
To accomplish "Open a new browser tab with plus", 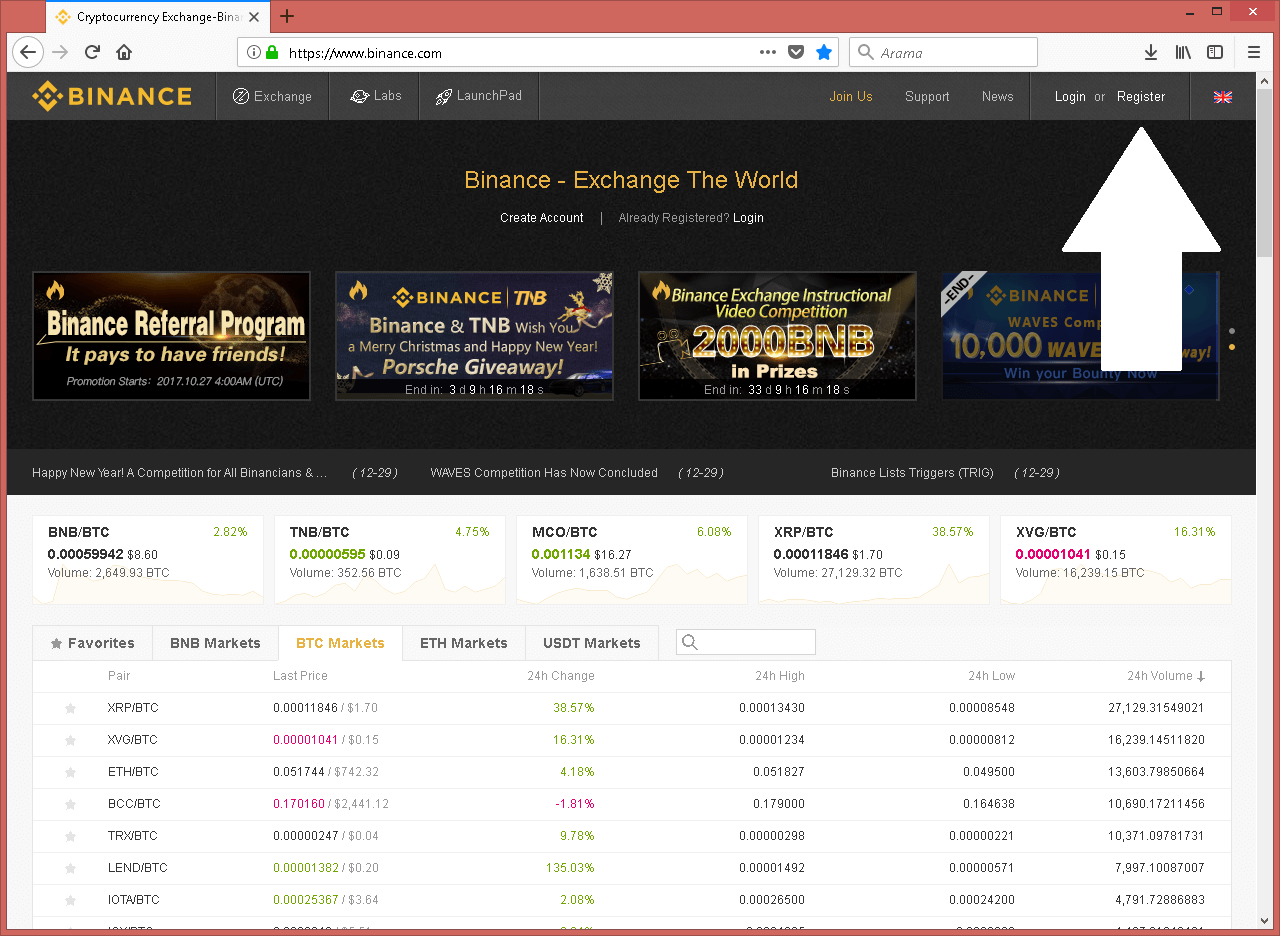I will (287, 16).
